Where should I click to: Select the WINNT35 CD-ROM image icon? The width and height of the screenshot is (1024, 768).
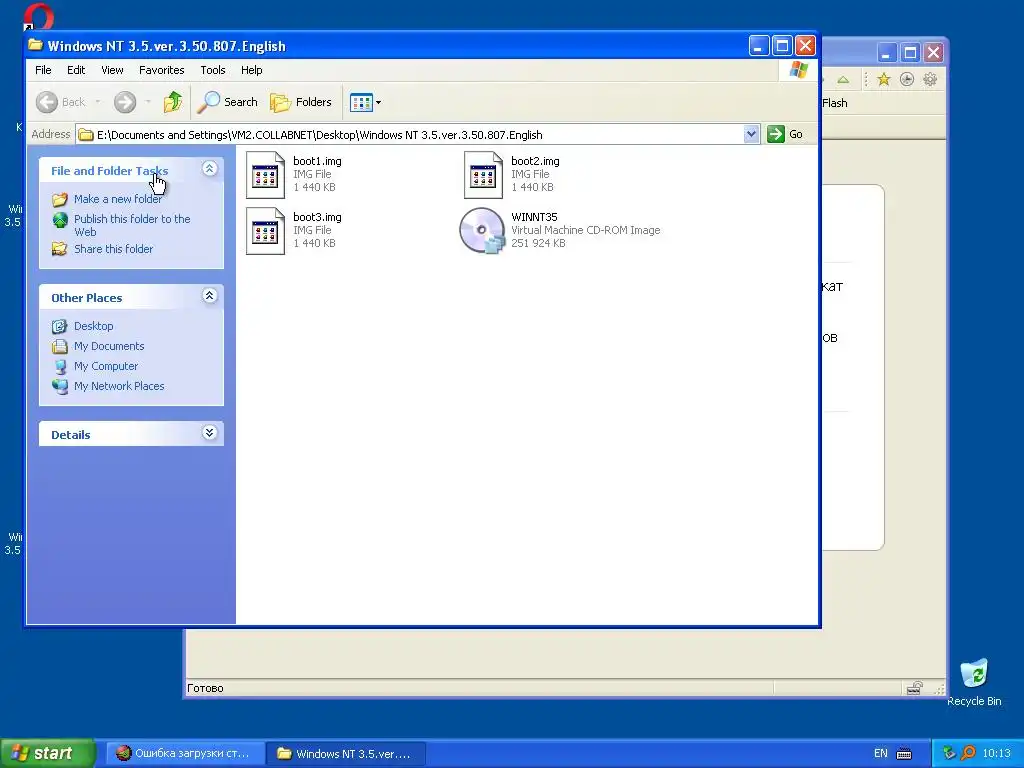(x=482, y=231)
